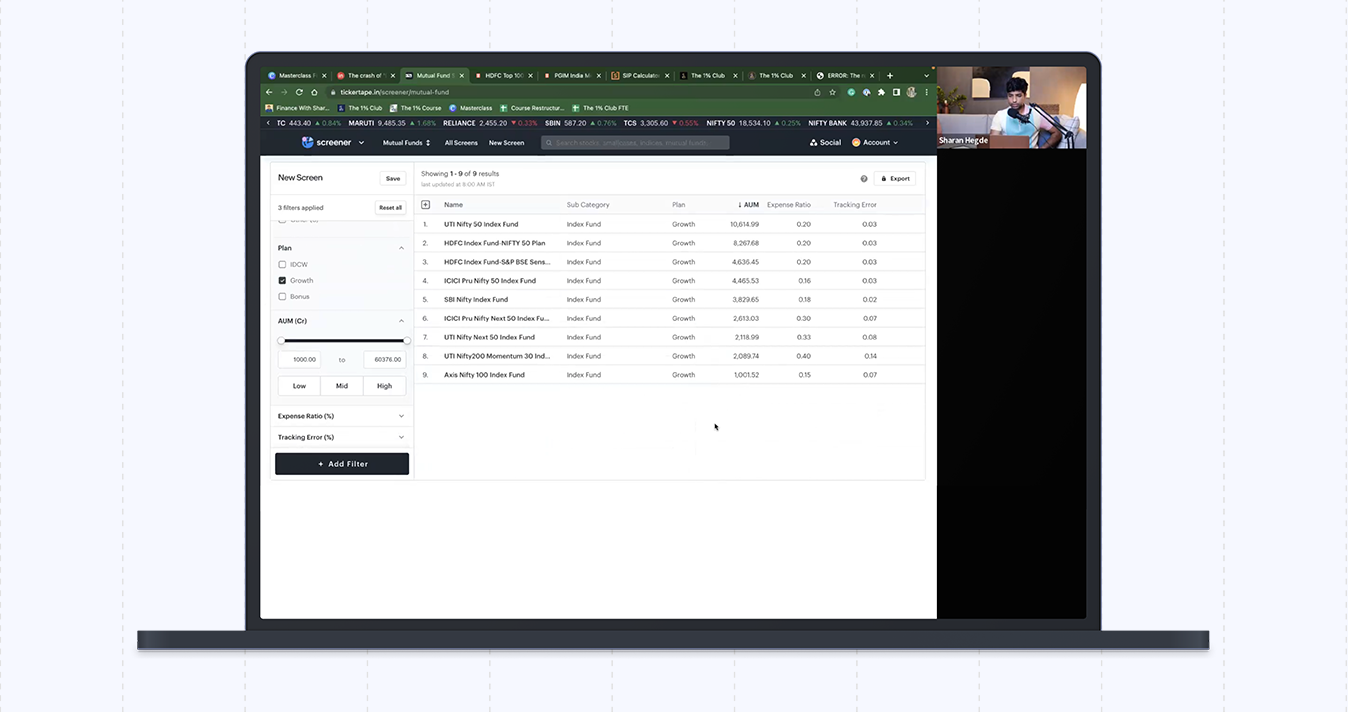This screenshot has height=712, width=1348.
Task: Open the browser extensions puzzle icon
Action: pos(881,92)
